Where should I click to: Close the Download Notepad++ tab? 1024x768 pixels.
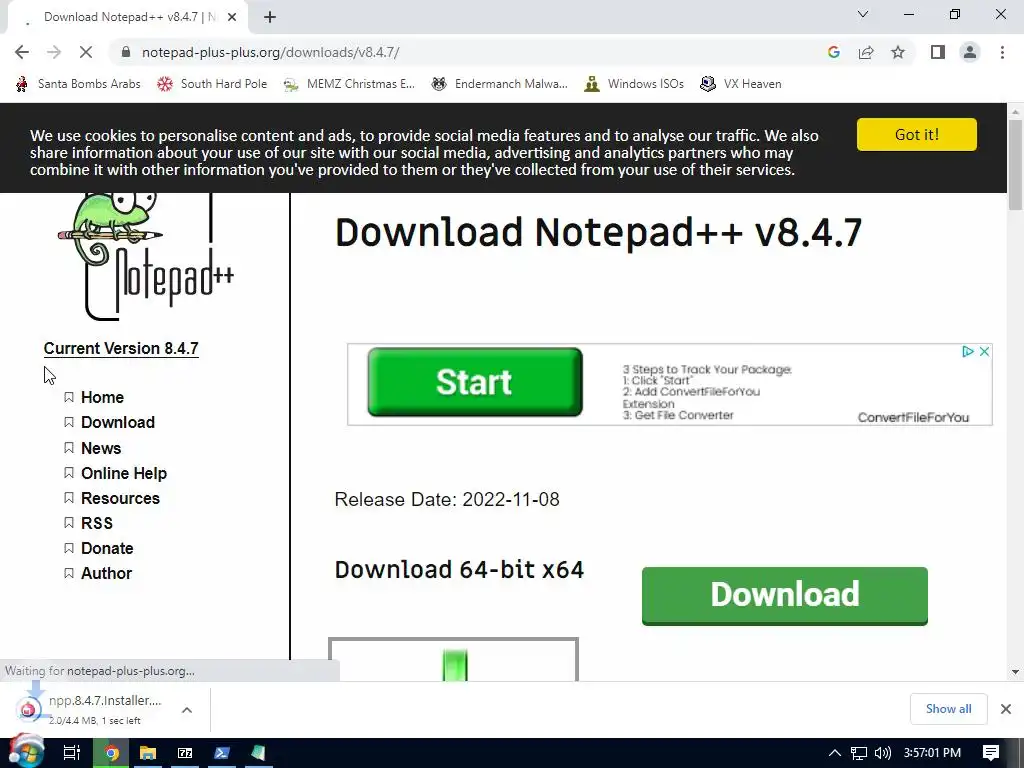click(x=232, y=17)
